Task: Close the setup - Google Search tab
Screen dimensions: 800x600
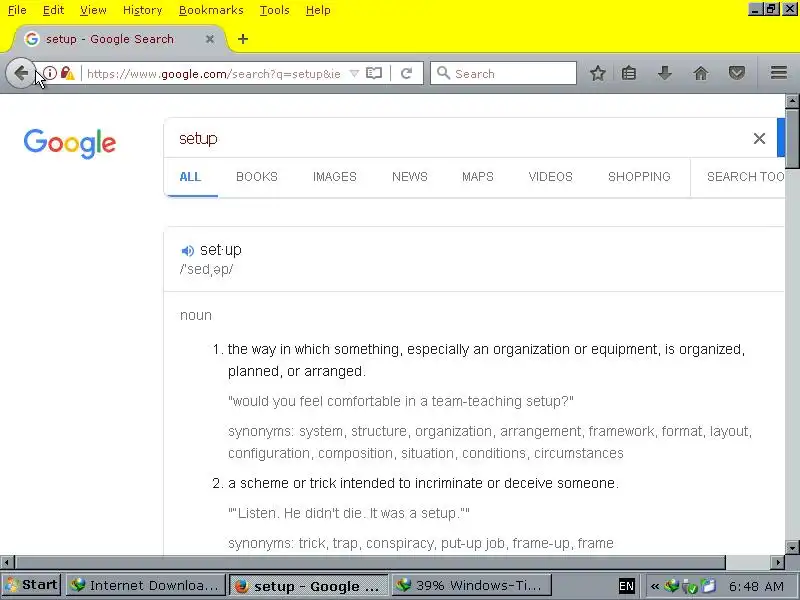Action: [210, 39]
